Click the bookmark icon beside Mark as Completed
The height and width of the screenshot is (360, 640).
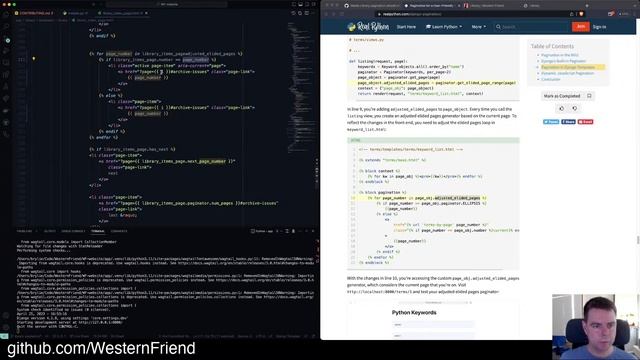pyautogui.click(x=589, y=96)
